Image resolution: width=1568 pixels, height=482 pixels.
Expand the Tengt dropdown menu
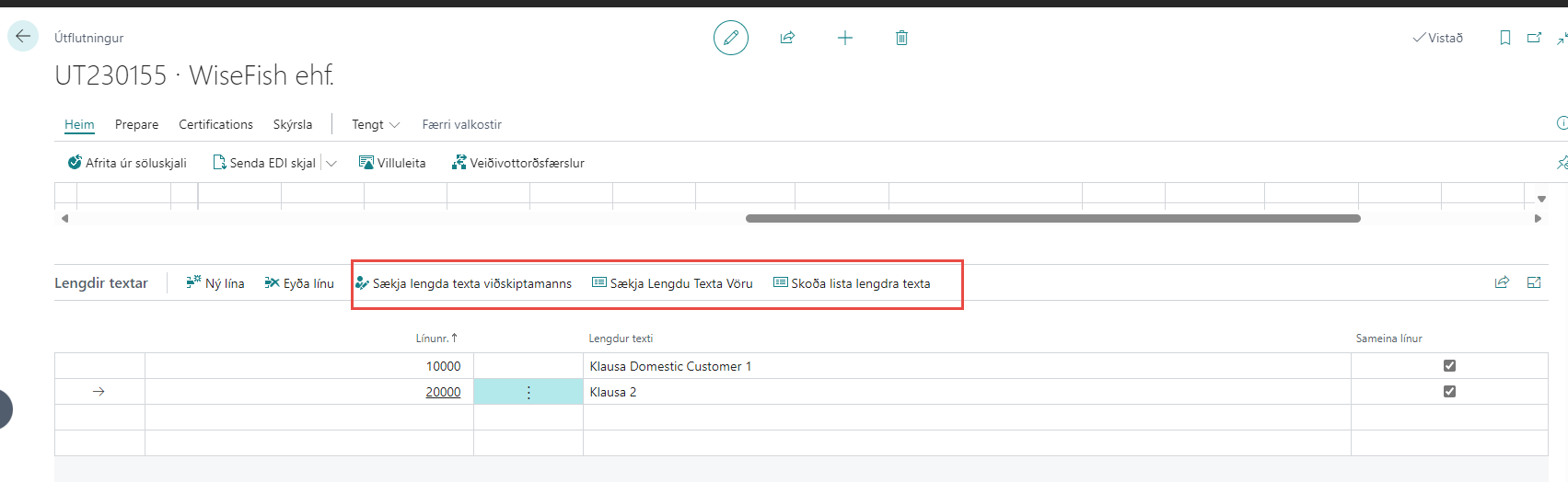pyautogui.click(x=376, y=125)
